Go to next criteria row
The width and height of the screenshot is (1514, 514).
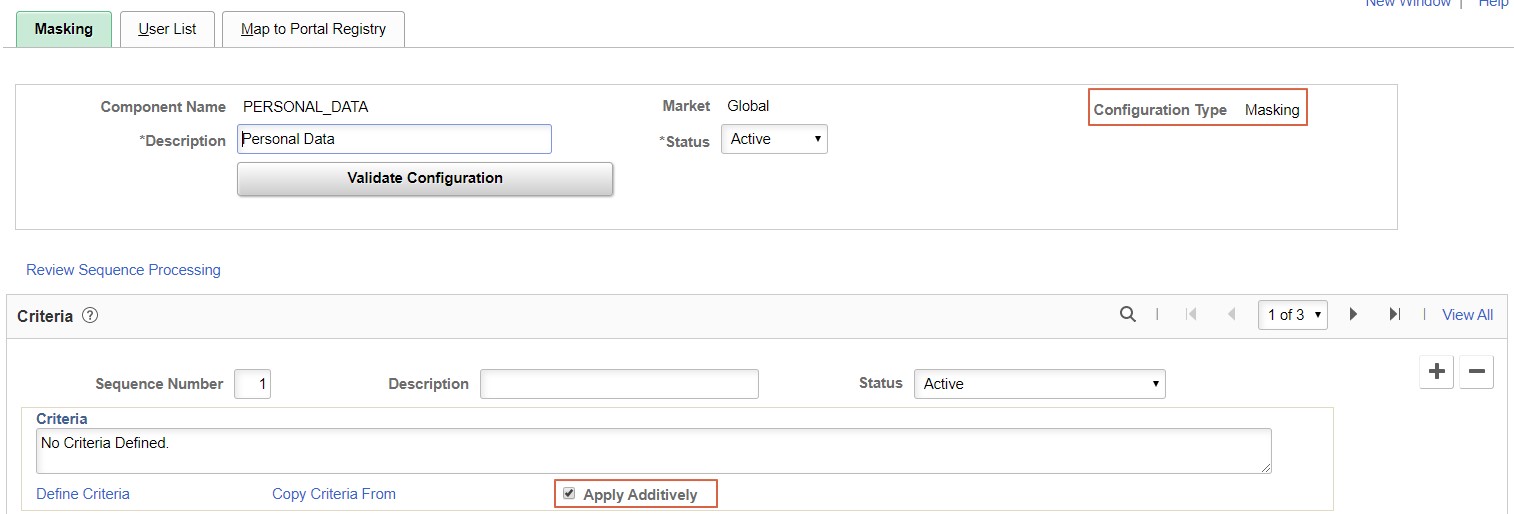tap(1353, 314)
